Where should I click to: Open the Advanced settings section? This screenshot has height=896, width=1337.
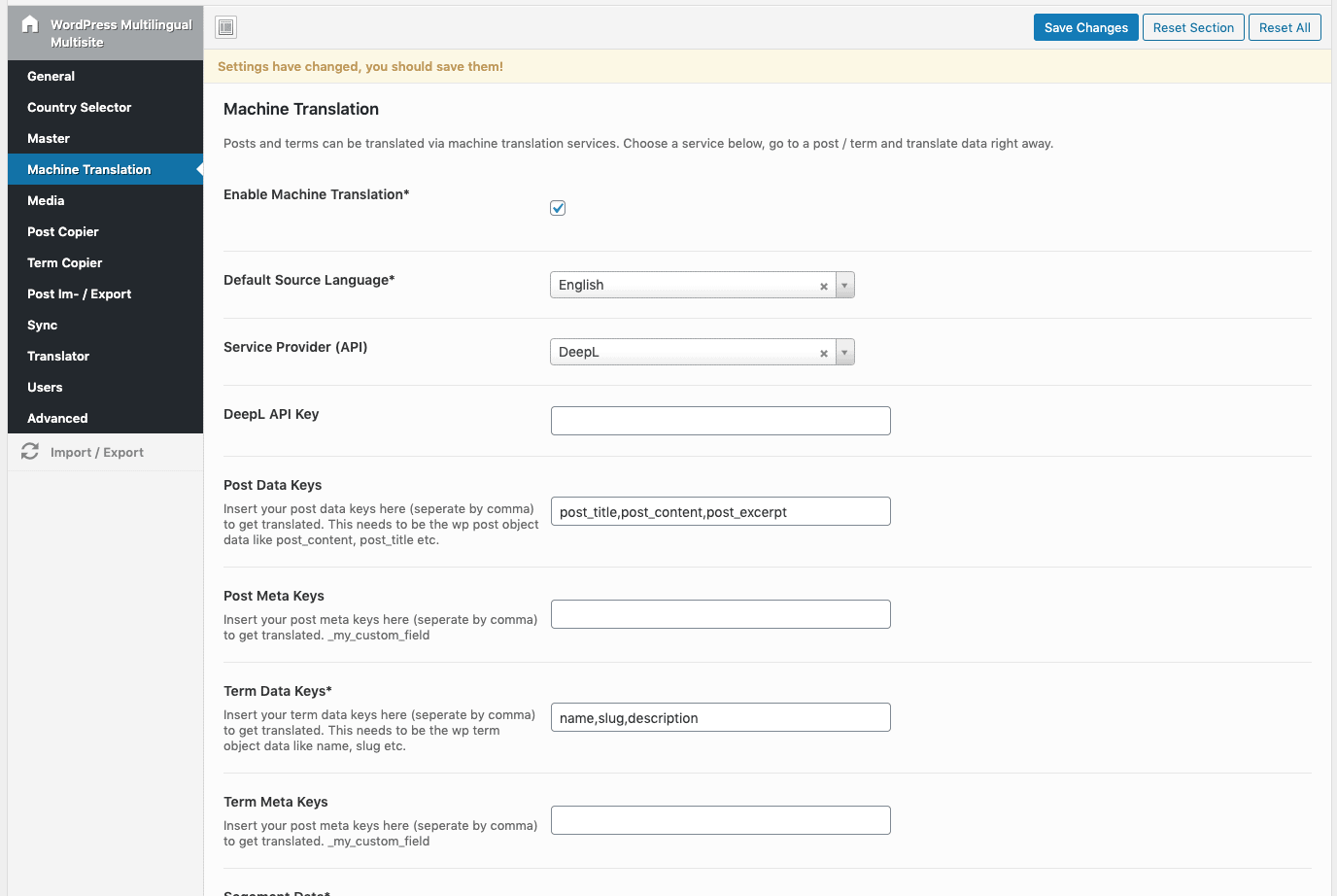(x=56, y=418)
